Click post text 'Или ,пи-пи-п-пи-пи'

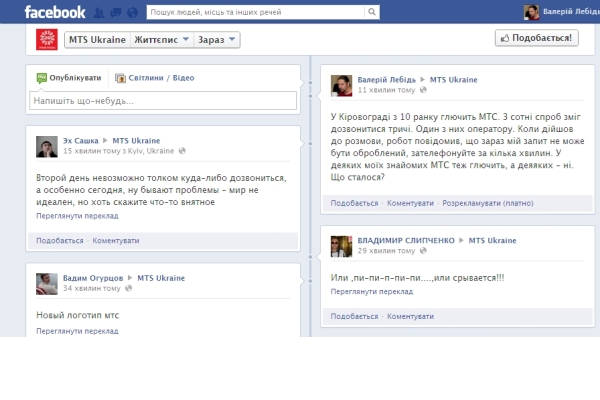417,278
